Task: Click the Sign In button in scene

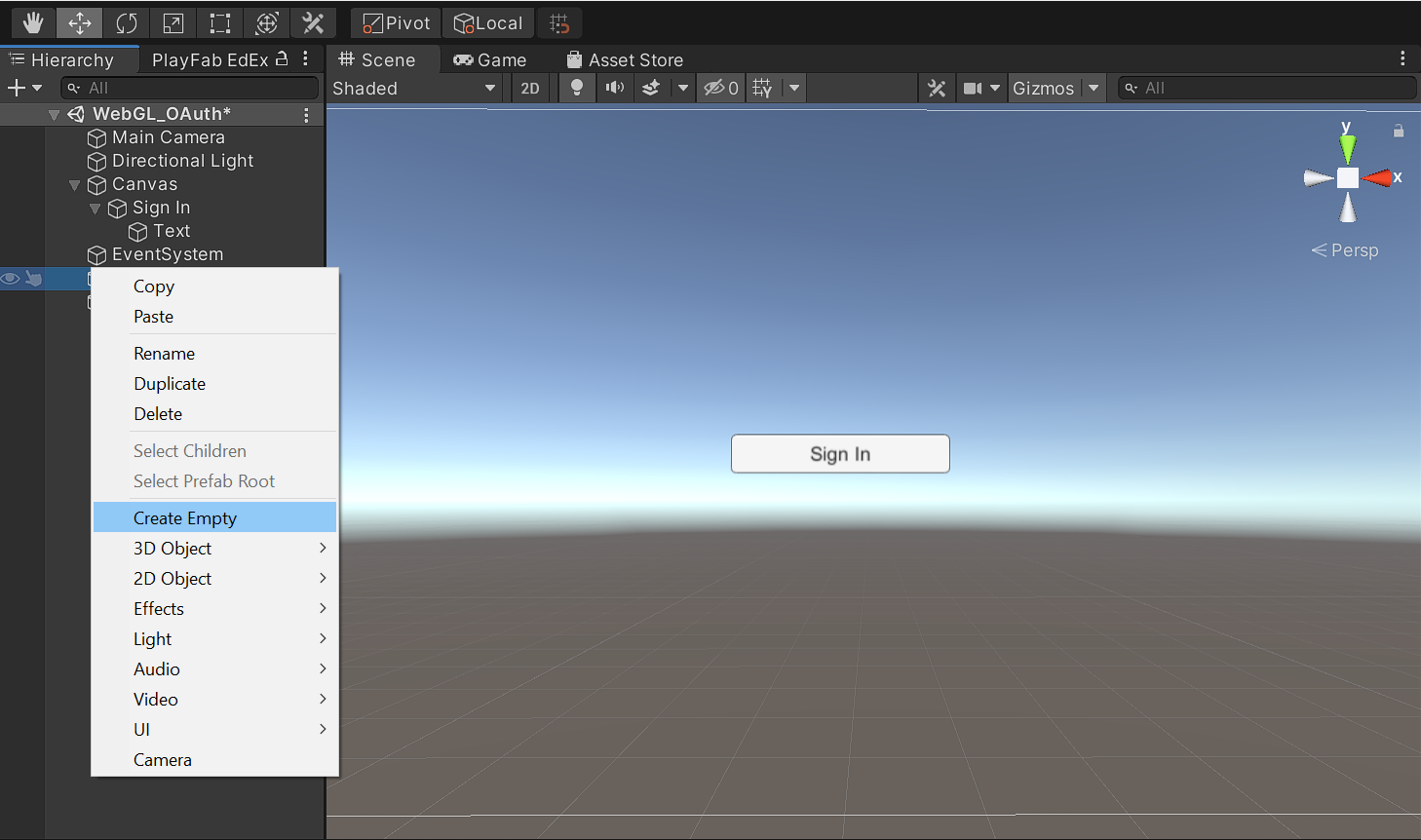Action: pyautogui.click(x=840, y=454)
